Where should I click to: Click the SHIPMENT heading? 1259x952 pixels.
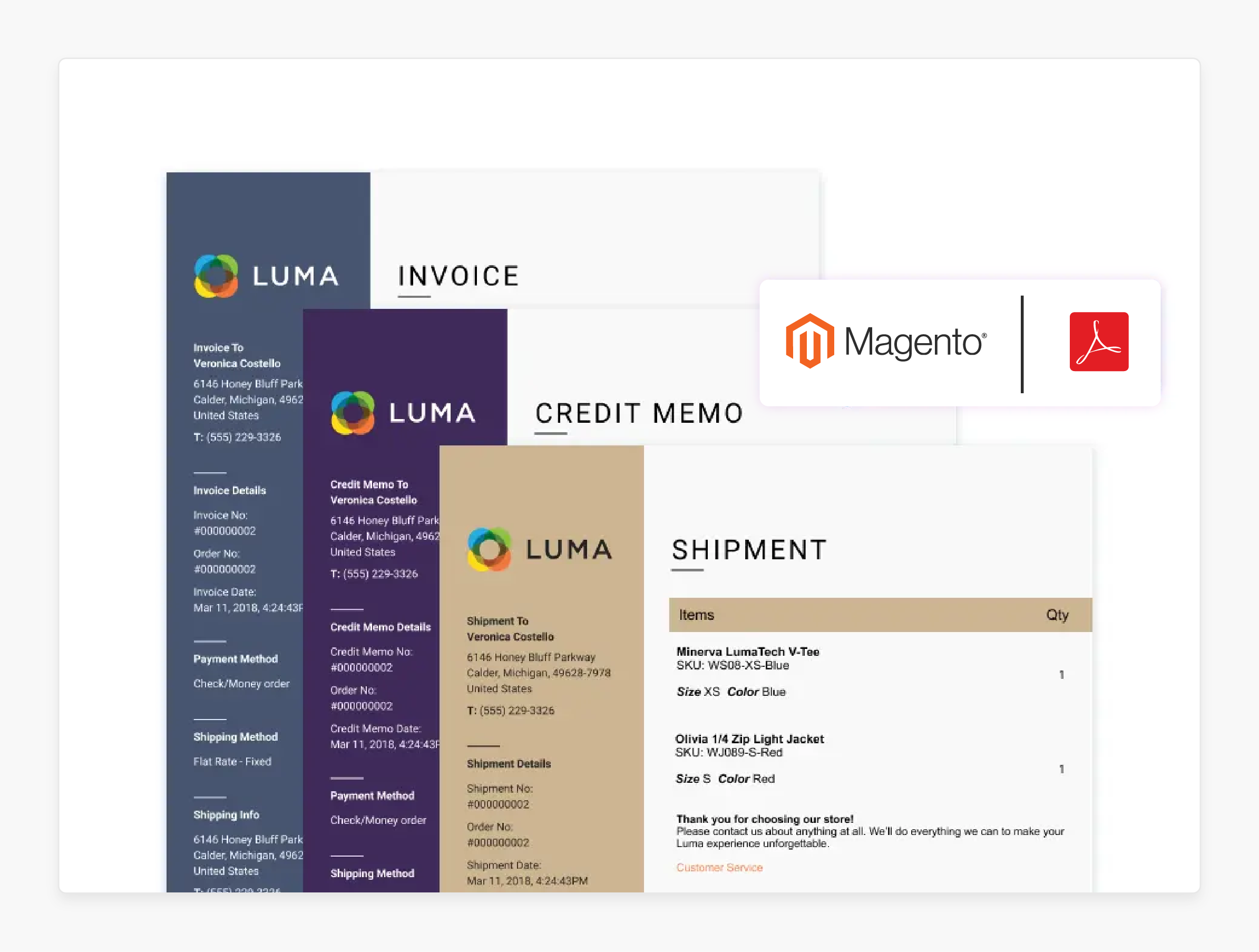click(749, 550)
